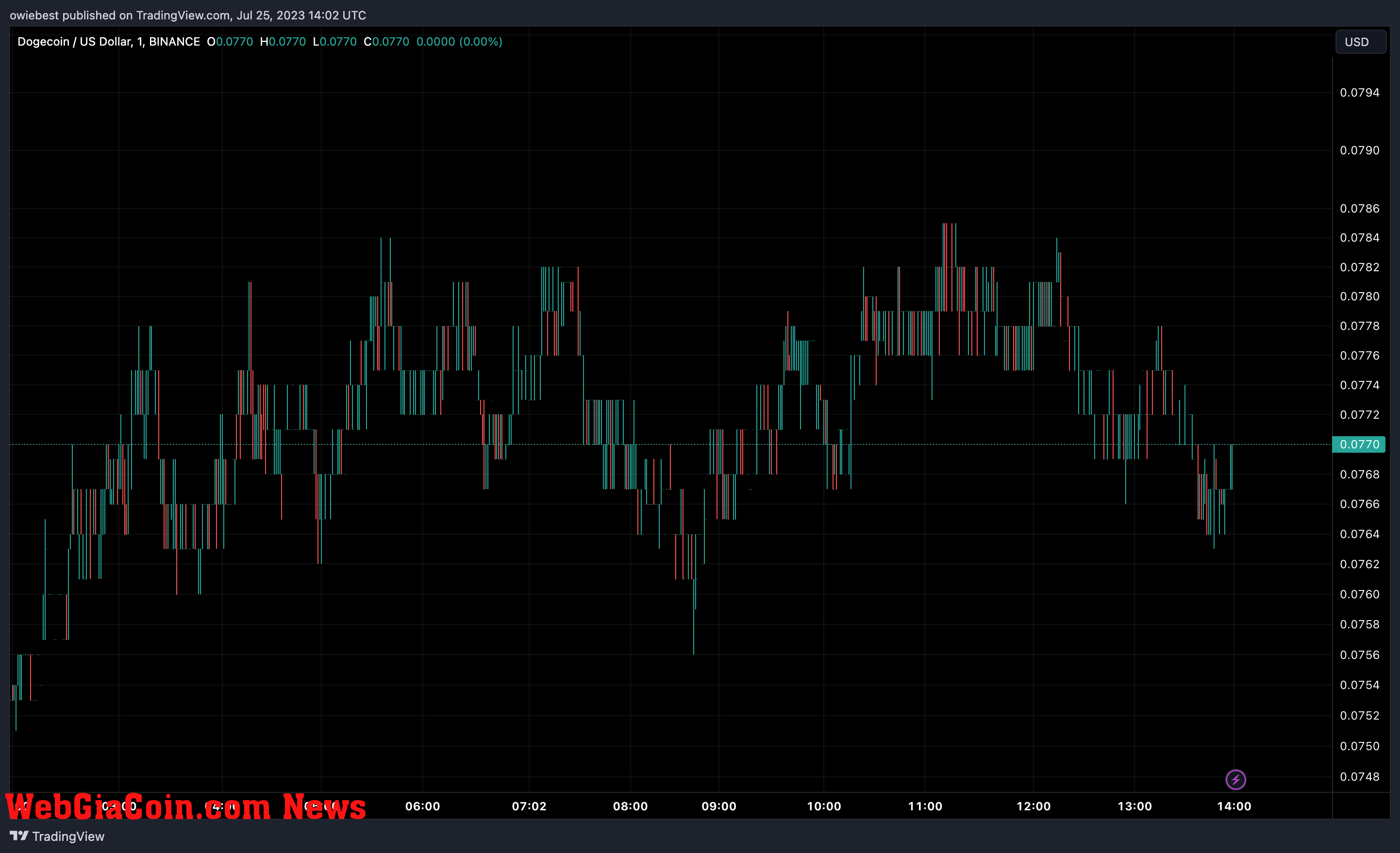
Task: Click the 08:00 time axis label
Action: [630, 806]
